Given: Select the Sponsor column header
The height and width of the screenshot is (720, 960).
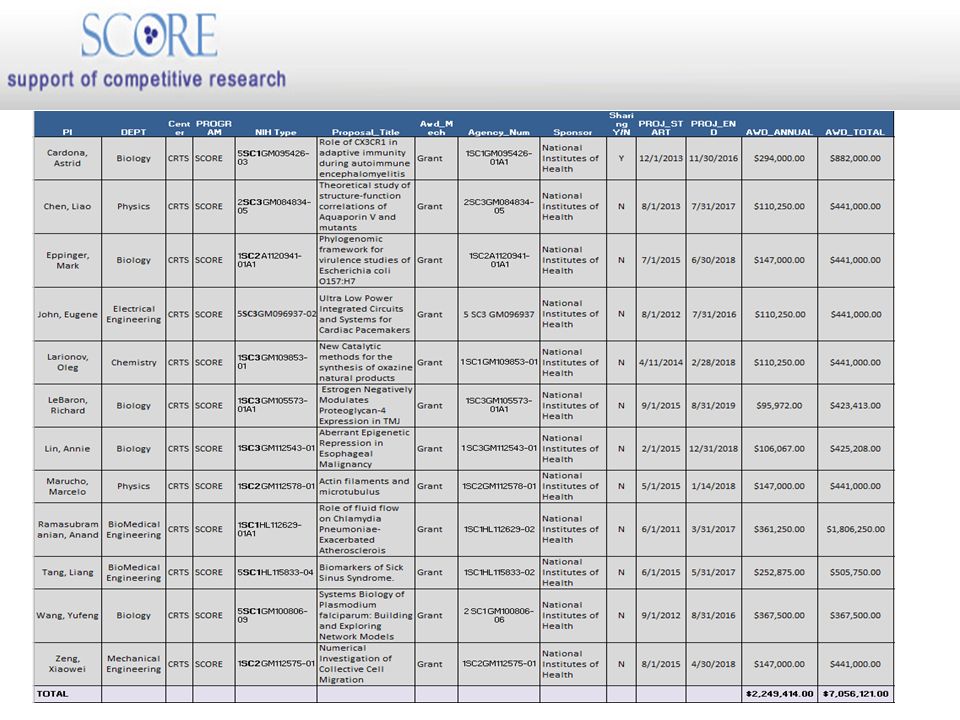Looking at the screenshot, I should pyautogui.click(x=572, y=132).
